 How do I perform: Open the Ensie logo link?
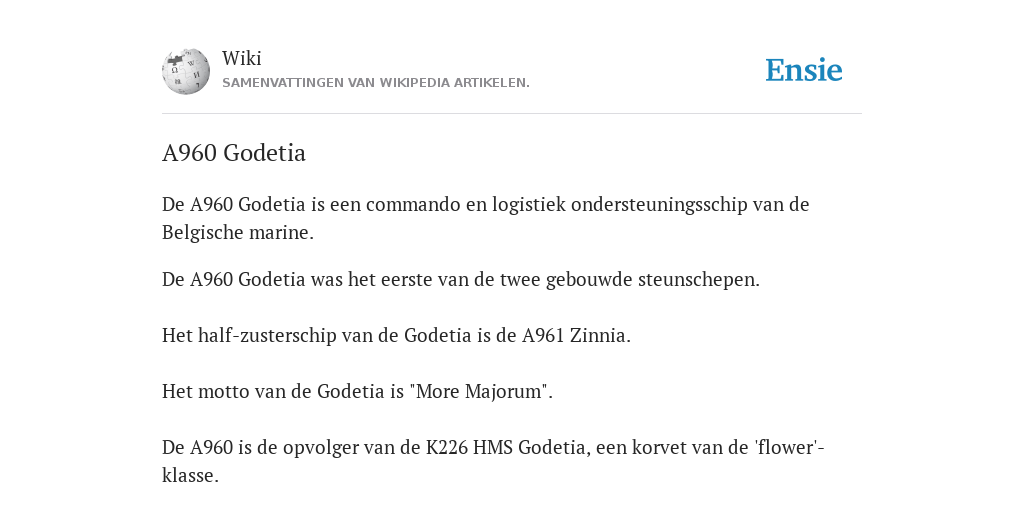click(804, 71)
